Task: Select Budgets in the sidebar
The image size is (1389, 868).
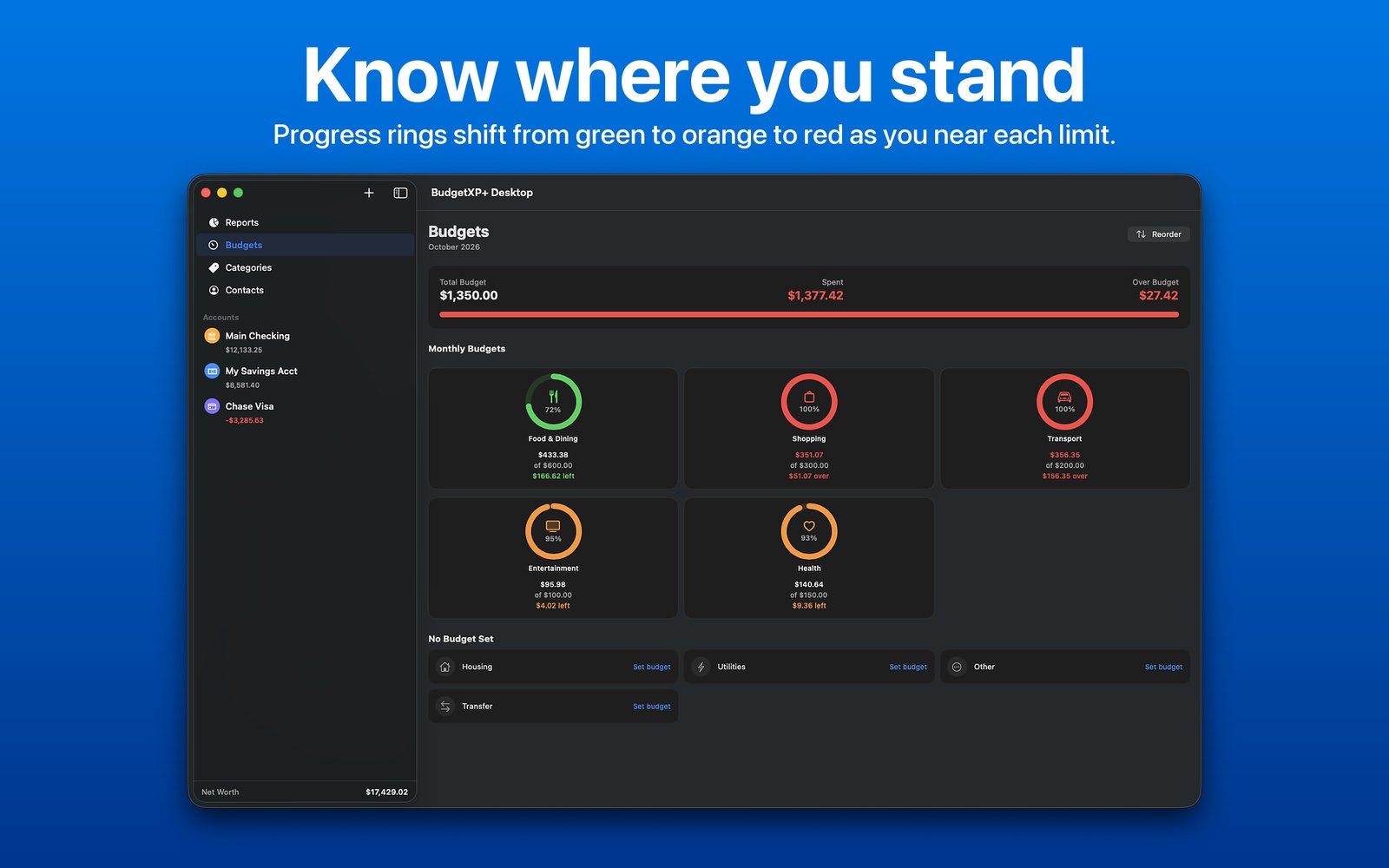Action: [x=305, y=246]
